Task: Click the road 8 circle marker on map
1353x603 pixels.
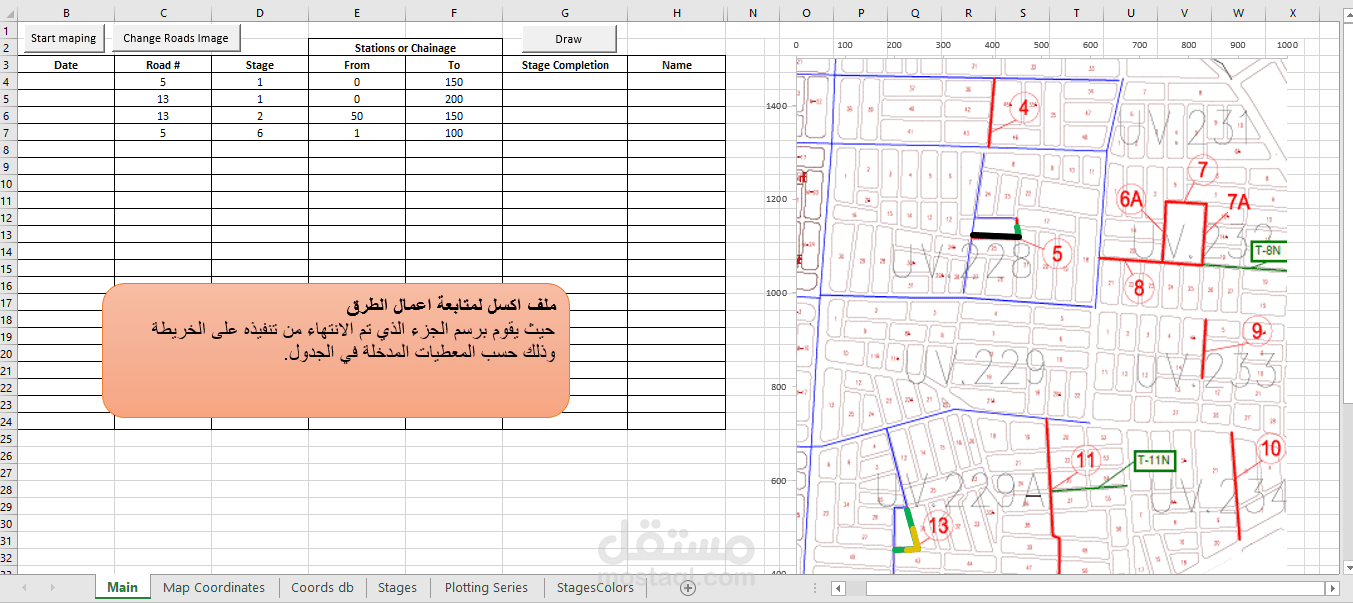Action: 1139,289
